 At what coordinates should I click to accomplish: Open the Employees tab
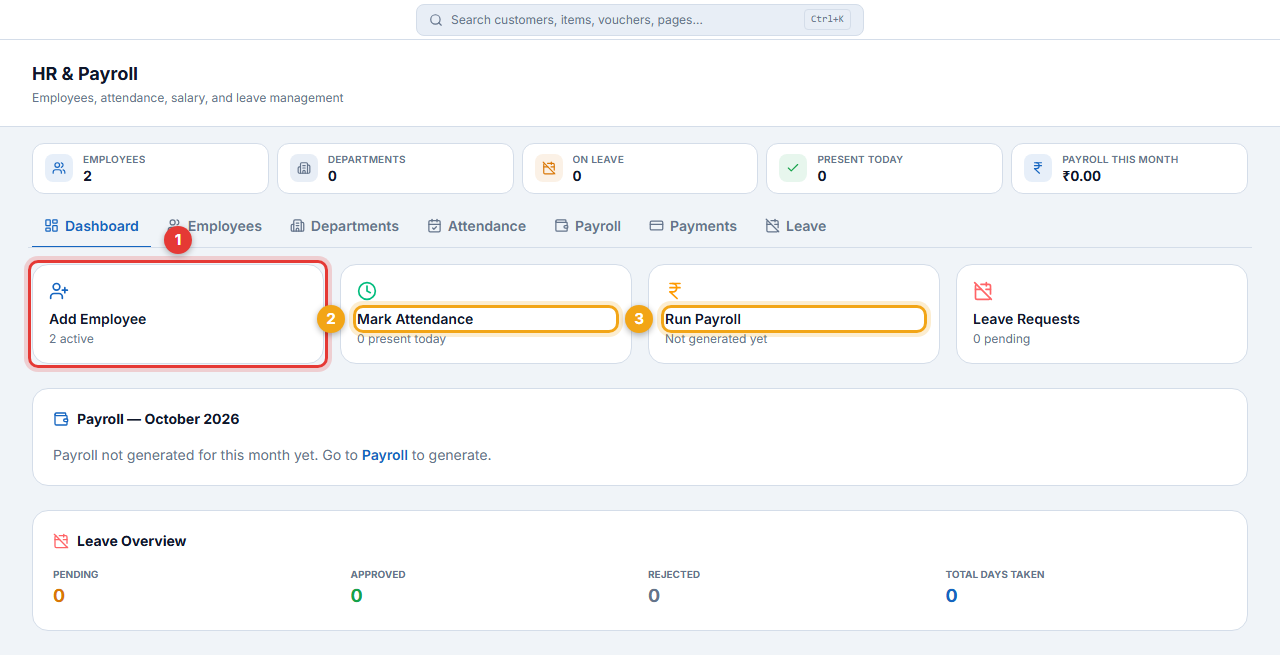click(215, 226)
